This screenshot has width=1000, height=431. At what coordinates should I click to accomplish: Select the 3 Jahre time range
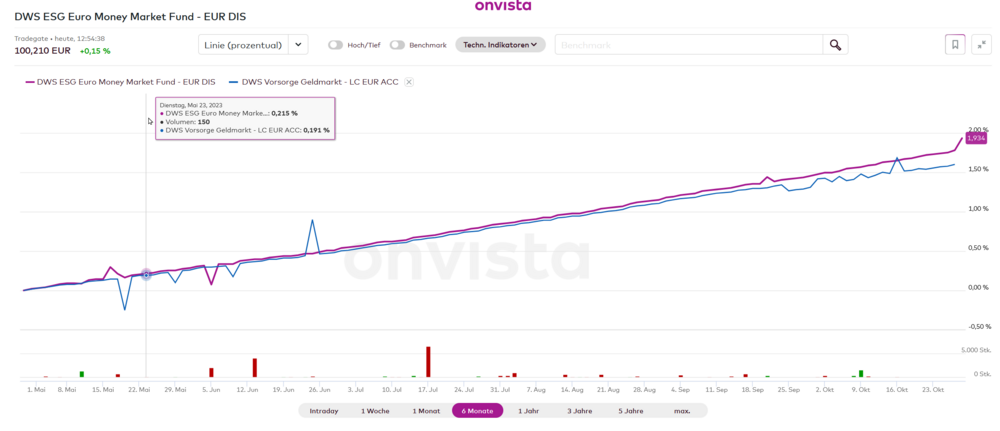(x=578, y=411)
